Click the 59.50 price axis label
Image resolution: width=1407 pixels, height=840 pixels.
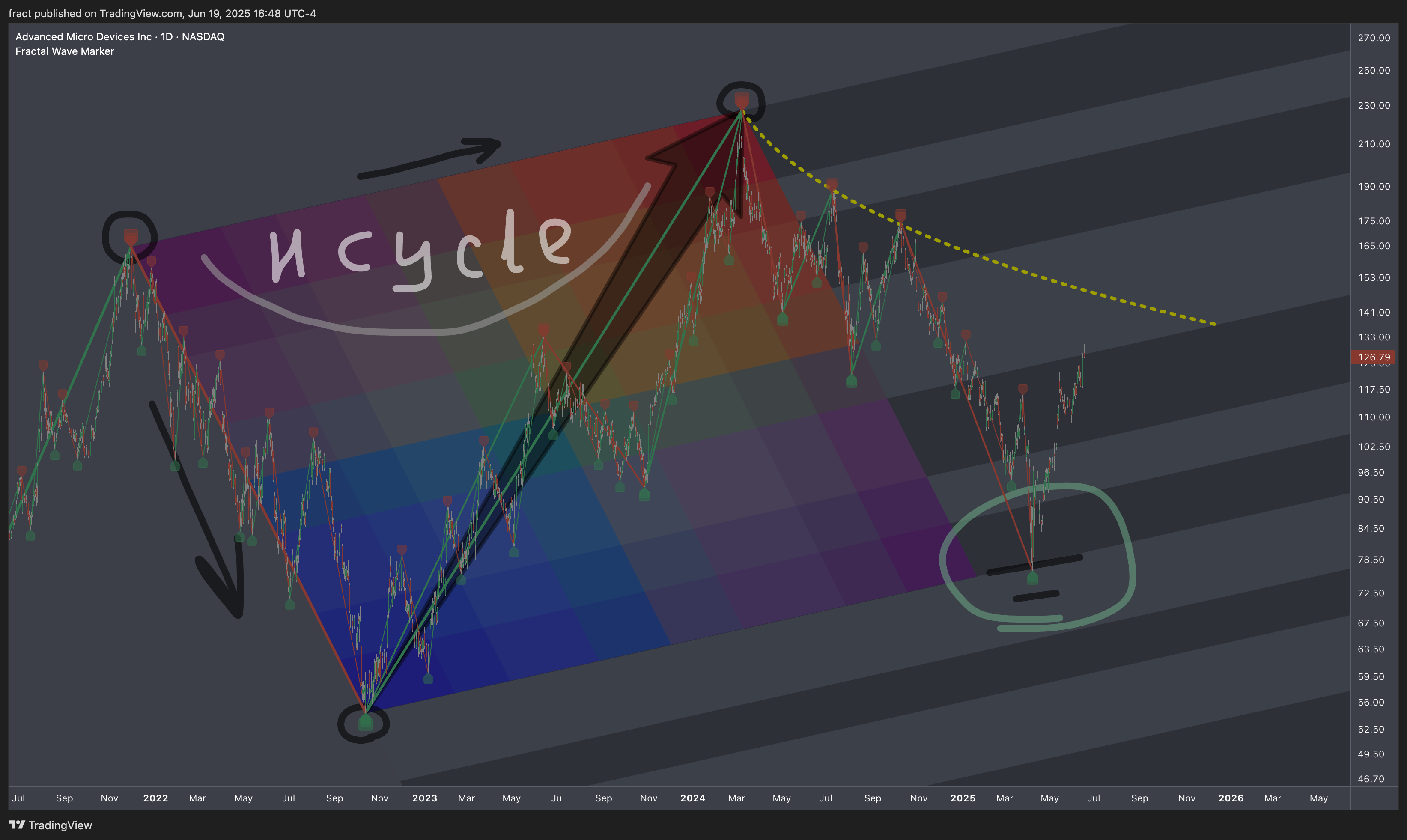coord(1371,676)
